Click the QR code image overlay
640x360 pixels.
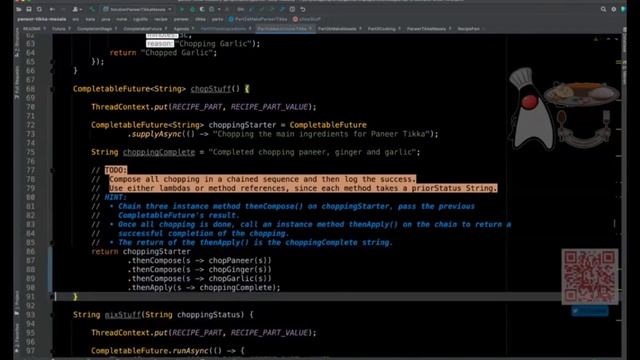(590, 276)
